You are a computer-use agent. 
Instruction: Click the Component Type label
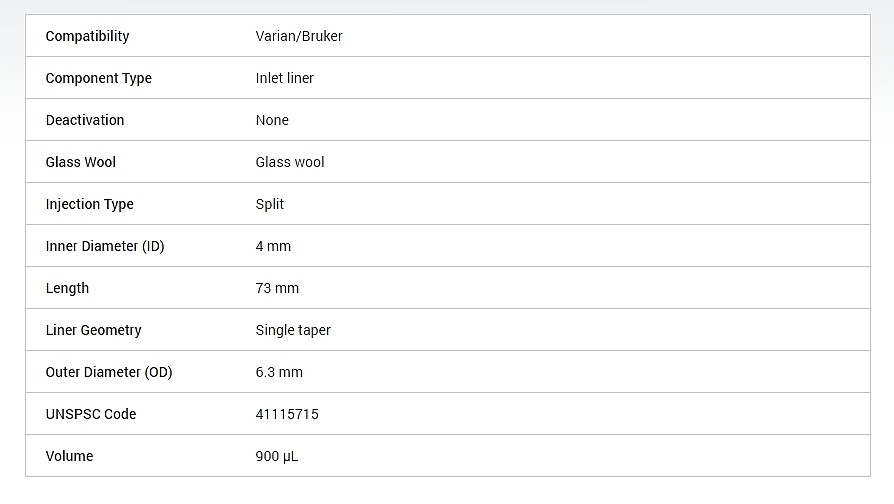(99, 79)
